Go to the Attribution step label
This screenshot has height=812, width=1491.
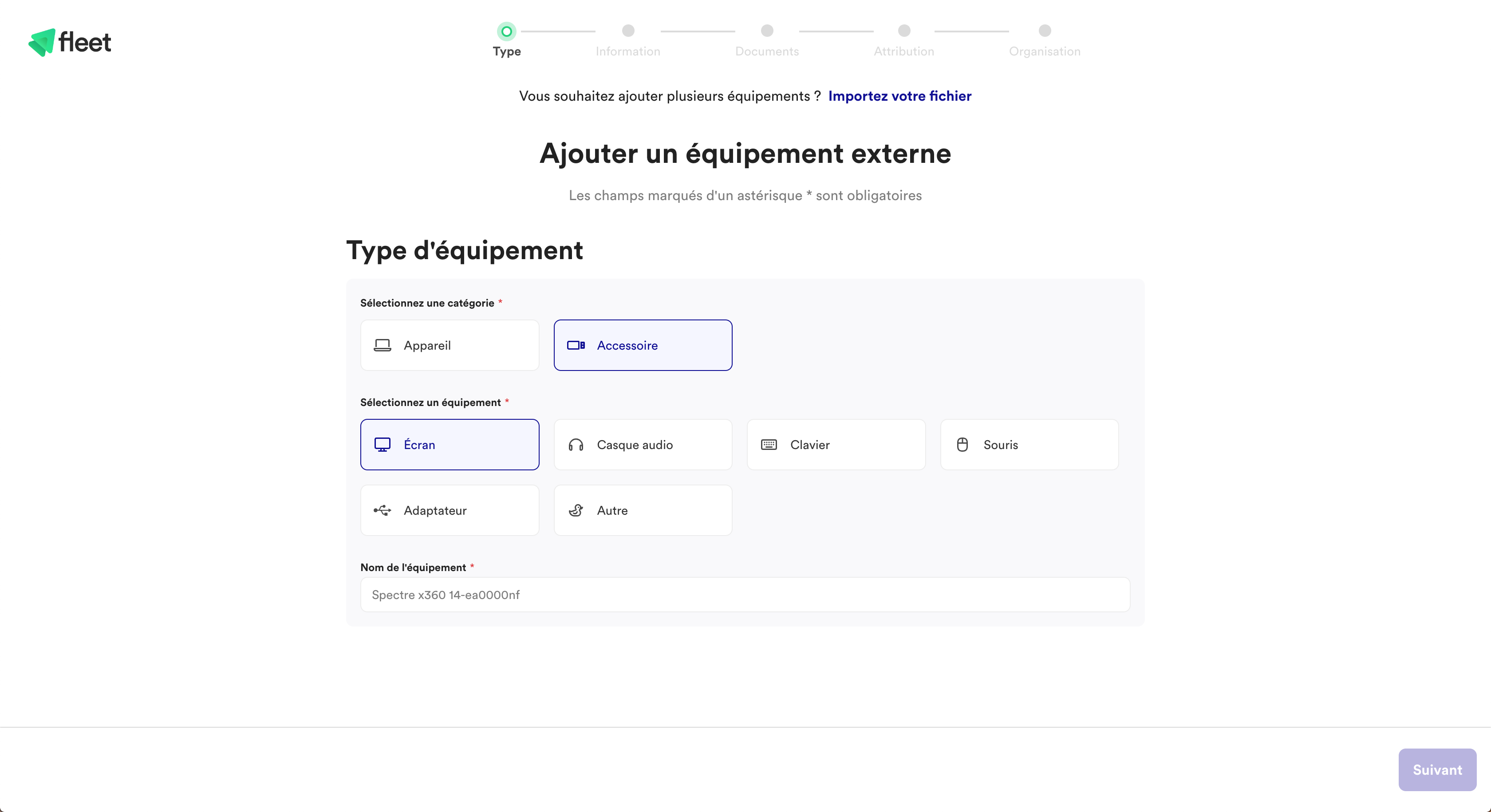[x=904, y=51]
